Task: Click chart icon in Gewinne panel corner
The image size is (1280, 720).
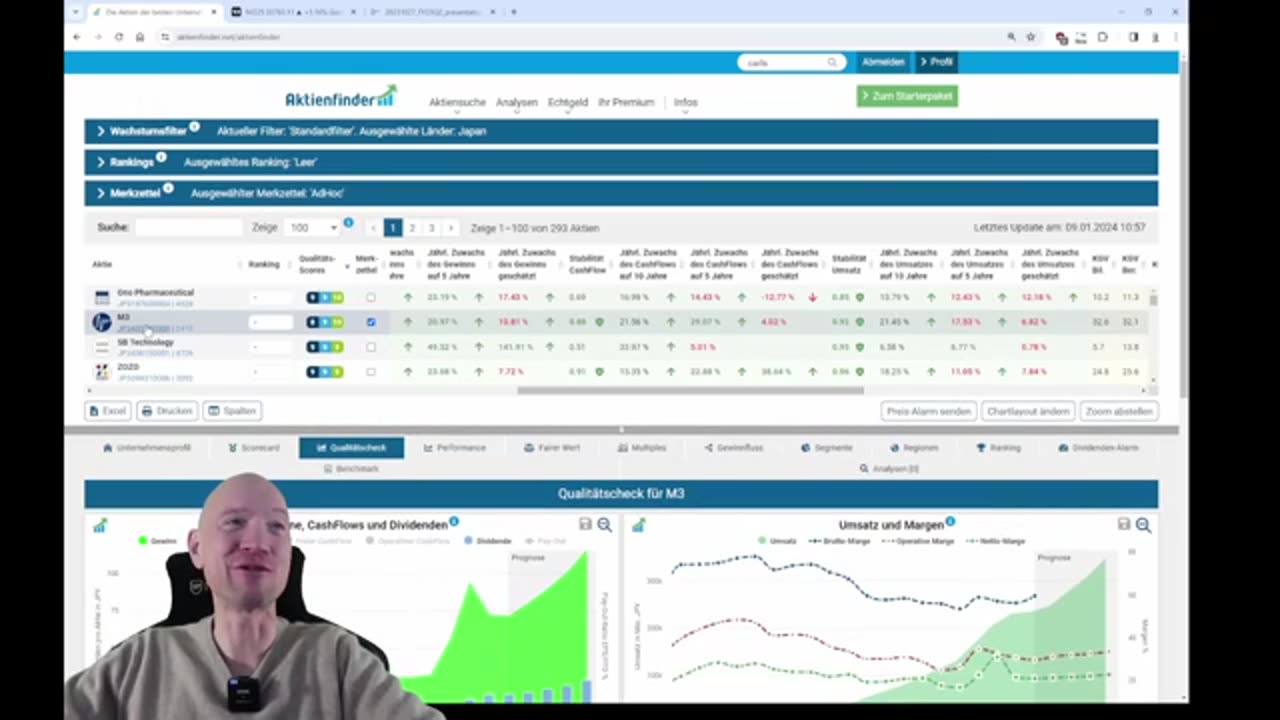Action: [100, 525]
